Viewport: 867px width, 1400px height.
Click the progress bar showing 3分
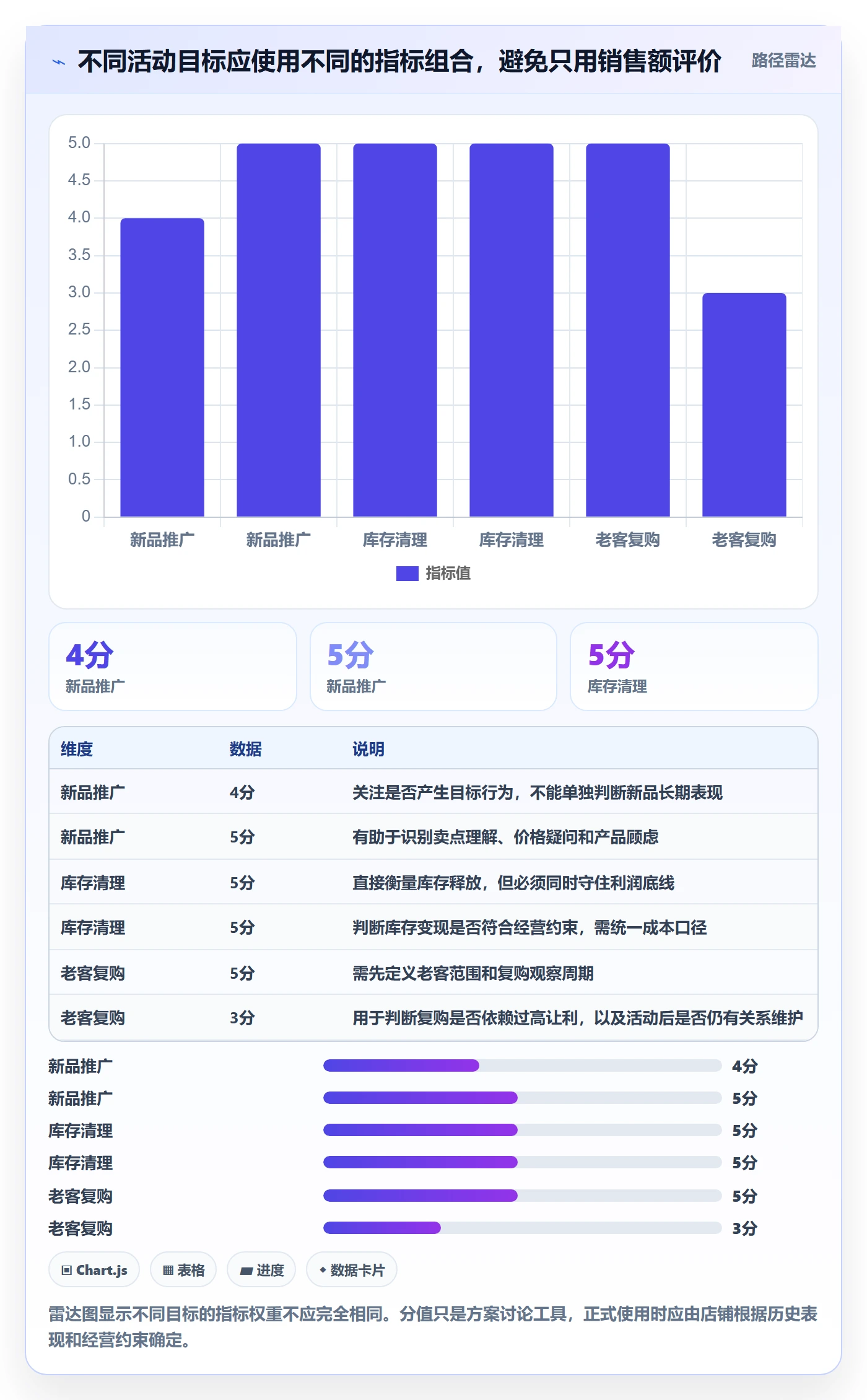[522, 1228]
